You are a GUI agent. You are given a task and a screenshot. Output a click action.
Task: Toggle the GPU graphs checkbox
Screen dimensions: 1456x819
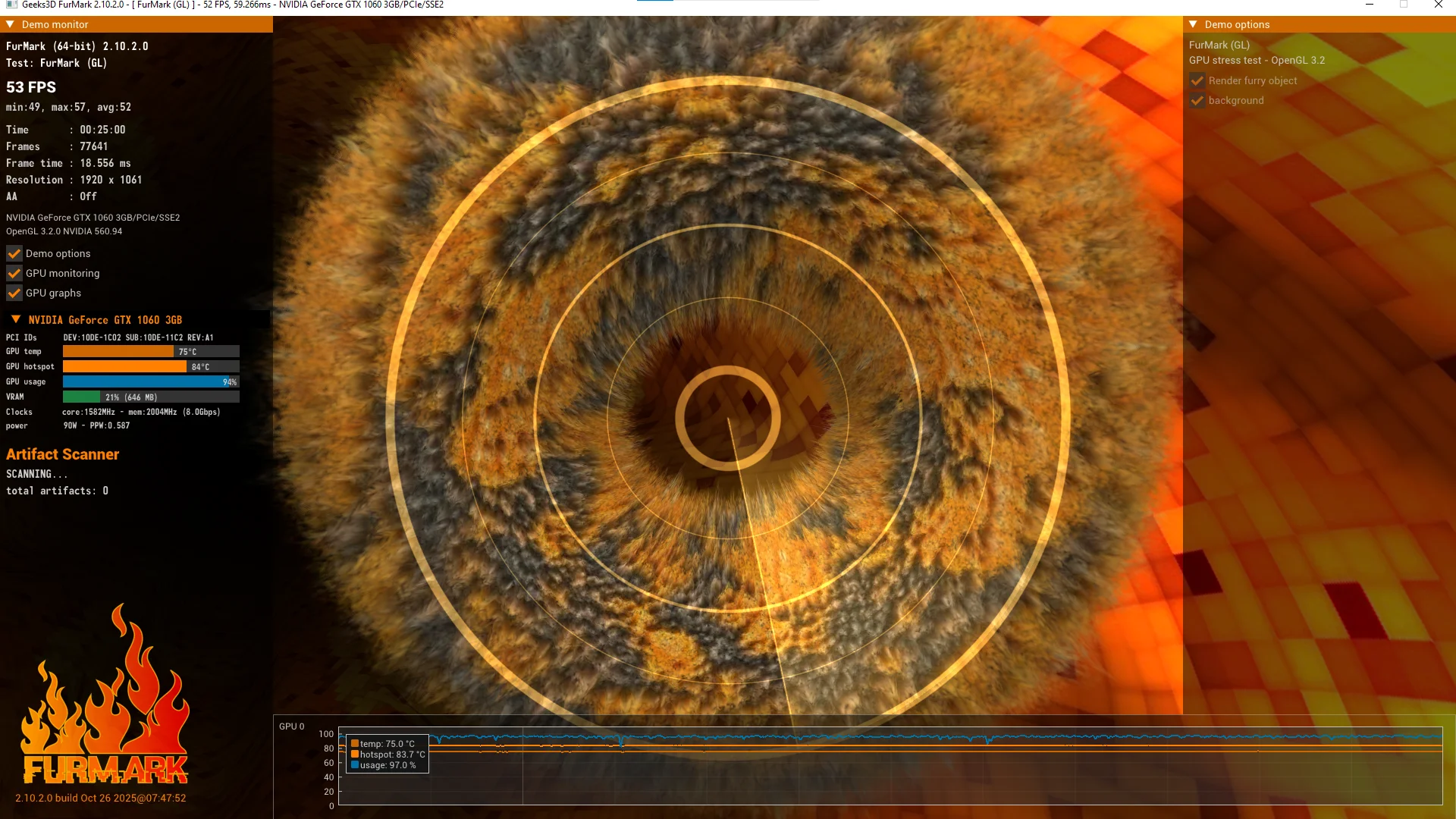coord(14,293)
